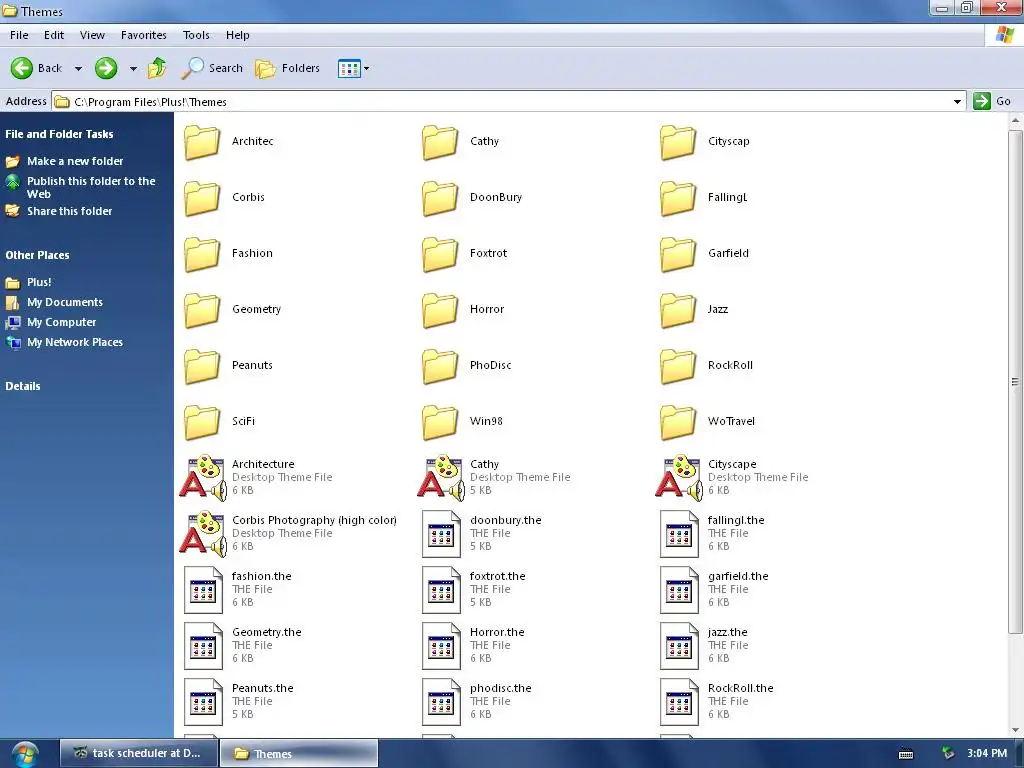Select the Architec folder icon
Viewport: 1024px width, 768px height.
point(202,142)
